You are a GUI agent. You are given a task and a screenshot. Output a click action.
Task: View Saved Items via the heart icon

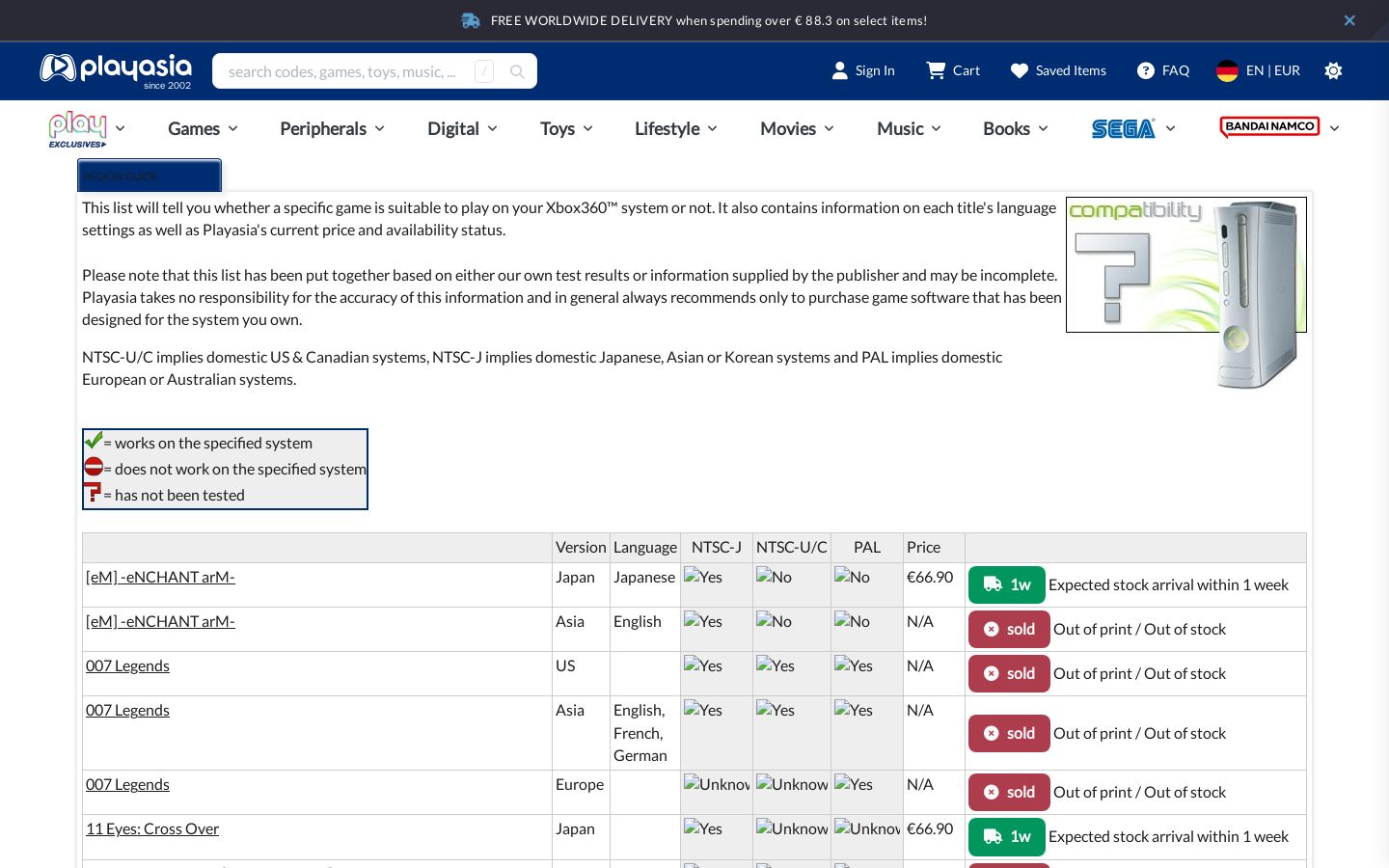click(x=1058, y=70)
